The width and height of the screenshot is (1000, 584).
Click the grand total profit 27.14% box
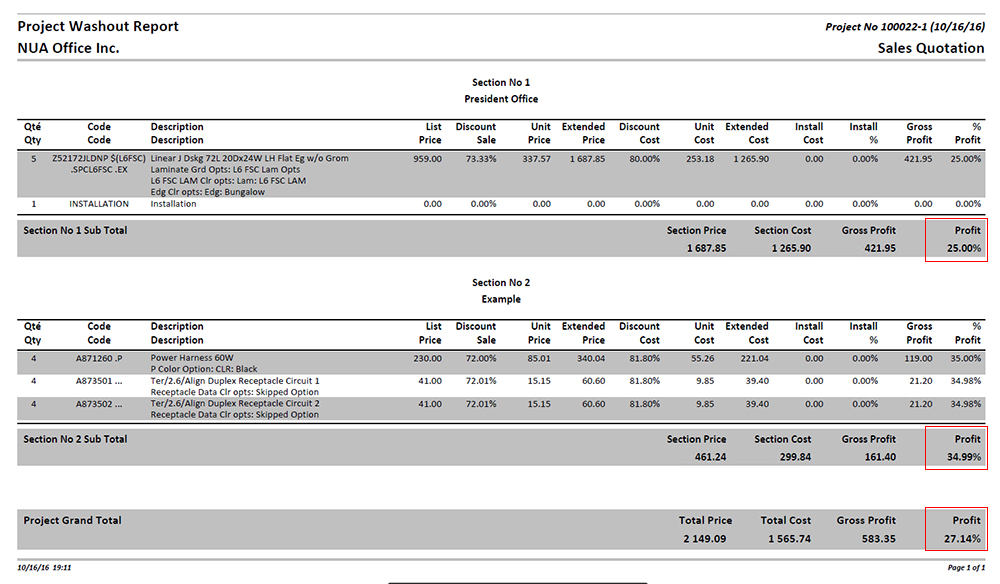(x=956, y=530)
